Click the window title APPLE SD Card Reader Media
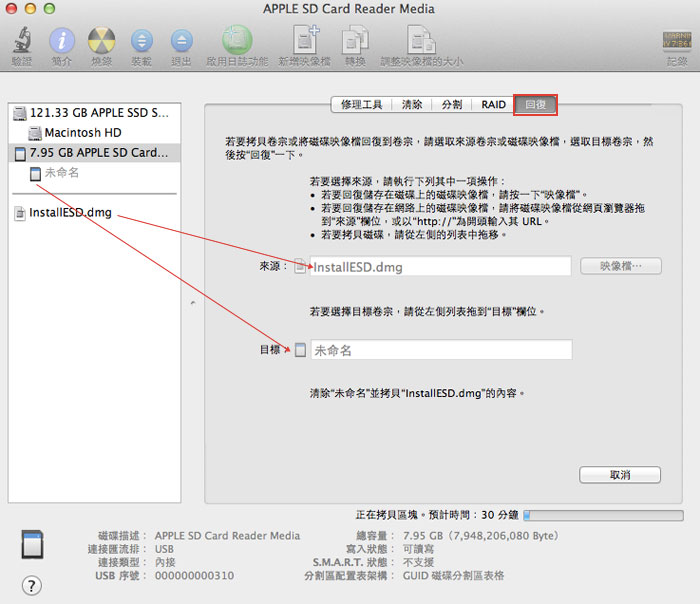 point(349,9)
